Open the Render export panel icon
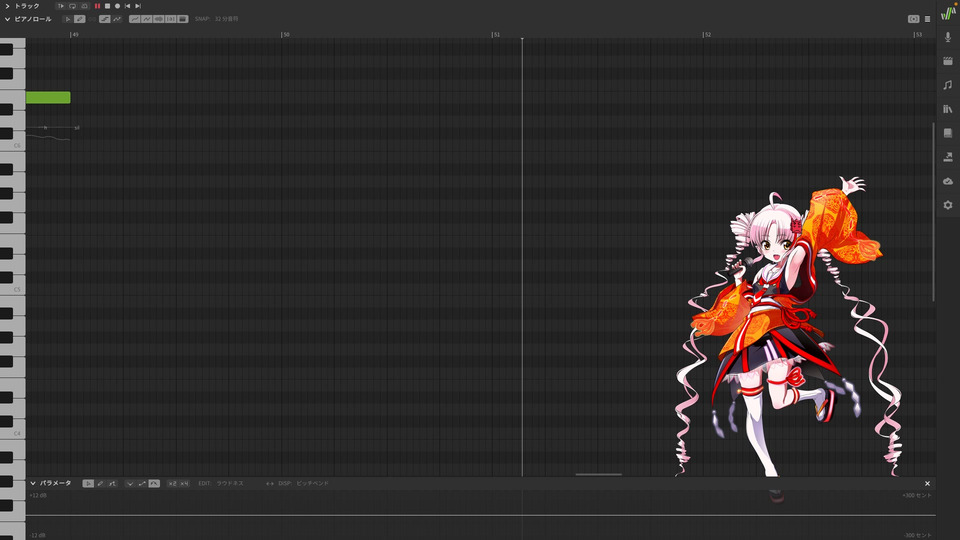This screenshot has height=540, width=960. pyautogui.click(x=948, y=157)
